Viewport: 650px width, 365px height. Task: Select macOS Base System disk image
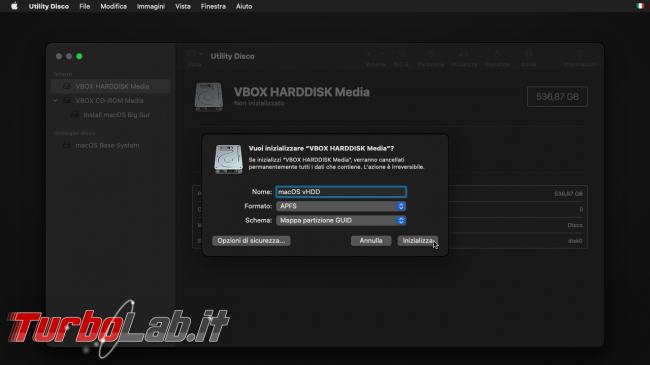tap(107, 145)
